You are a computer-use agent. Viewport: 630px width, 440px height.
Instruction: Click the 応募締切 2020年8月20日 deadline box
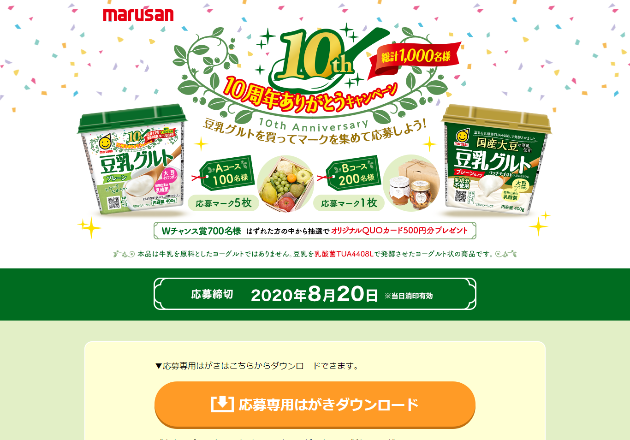click(315, 294)
